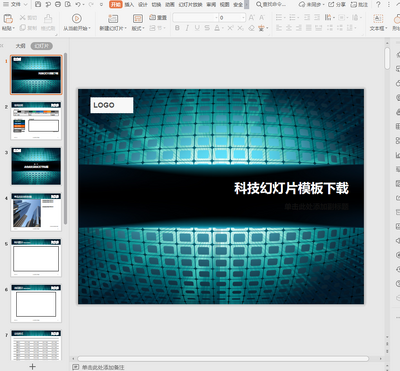The width and height of the screenshot is (400, 371).
Task: Click the clear formatting eraser icon
Action: (252, 28)
